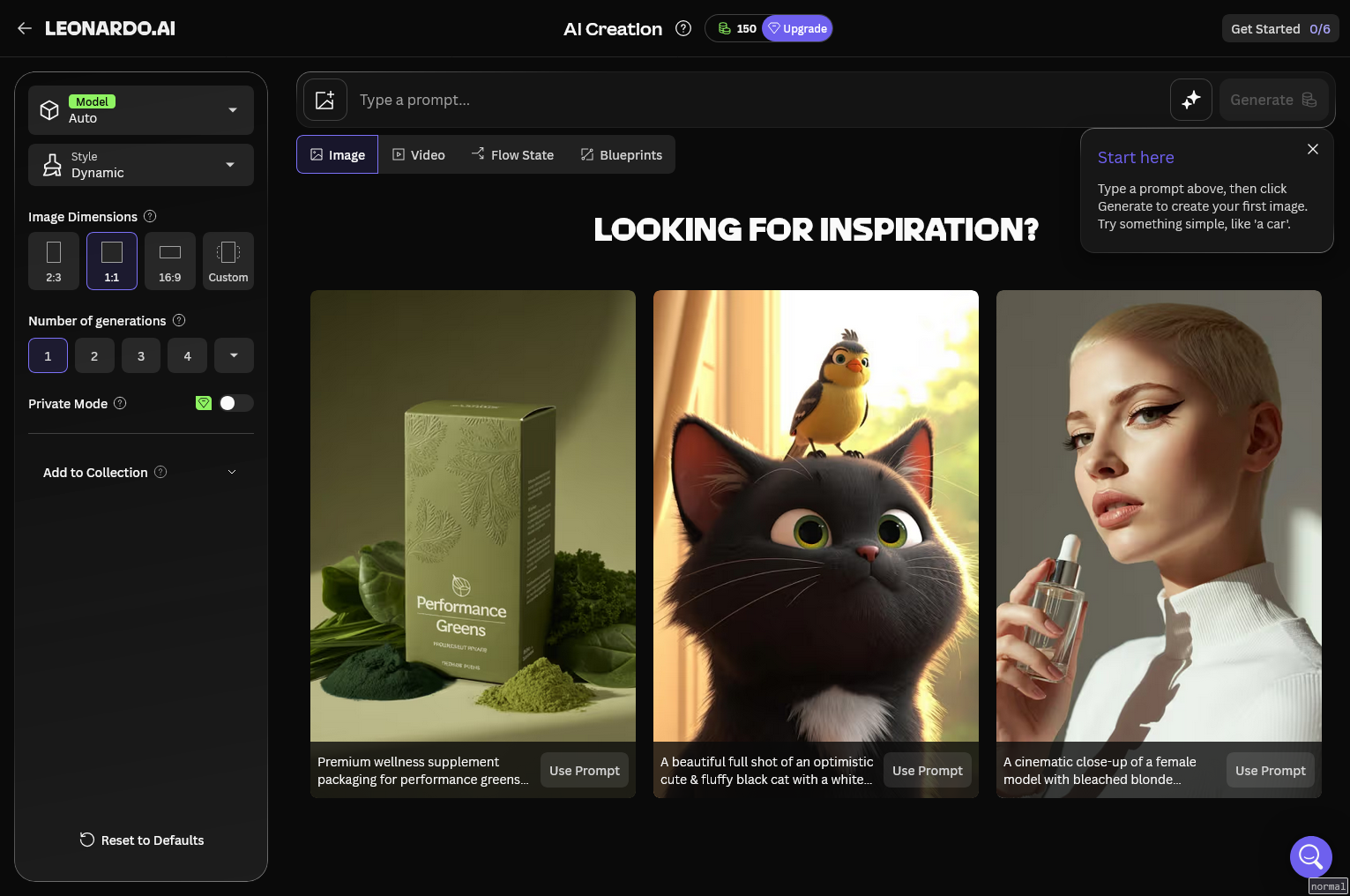Screen dimensions: 1350x896
Task: Choose 3 as number of generations
Action: click(141, 355)
